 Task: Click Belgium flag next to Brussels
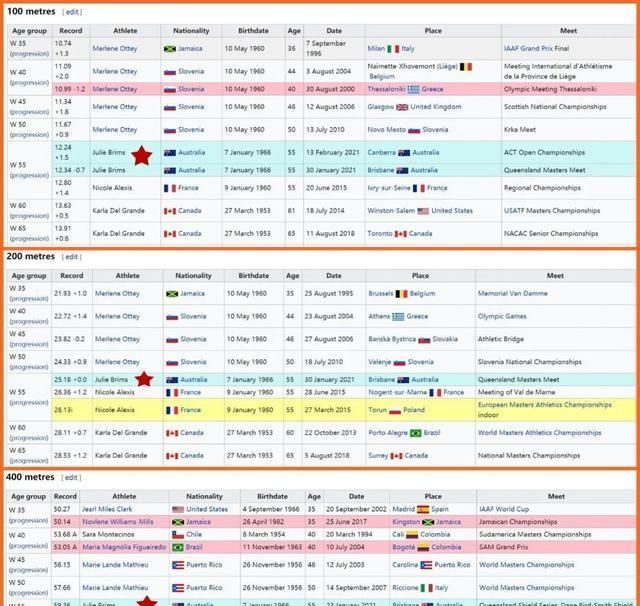pyautogui.click(x=402, y=293)
